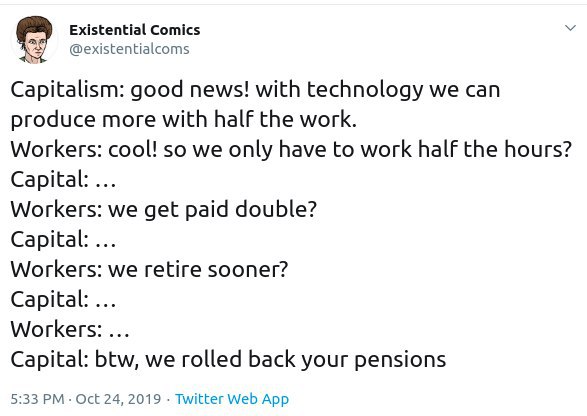The height and width of the screenshot is (416, 587).
Task: Select the 'produce more with half the work.' line
Action: [x=183, y=120]
